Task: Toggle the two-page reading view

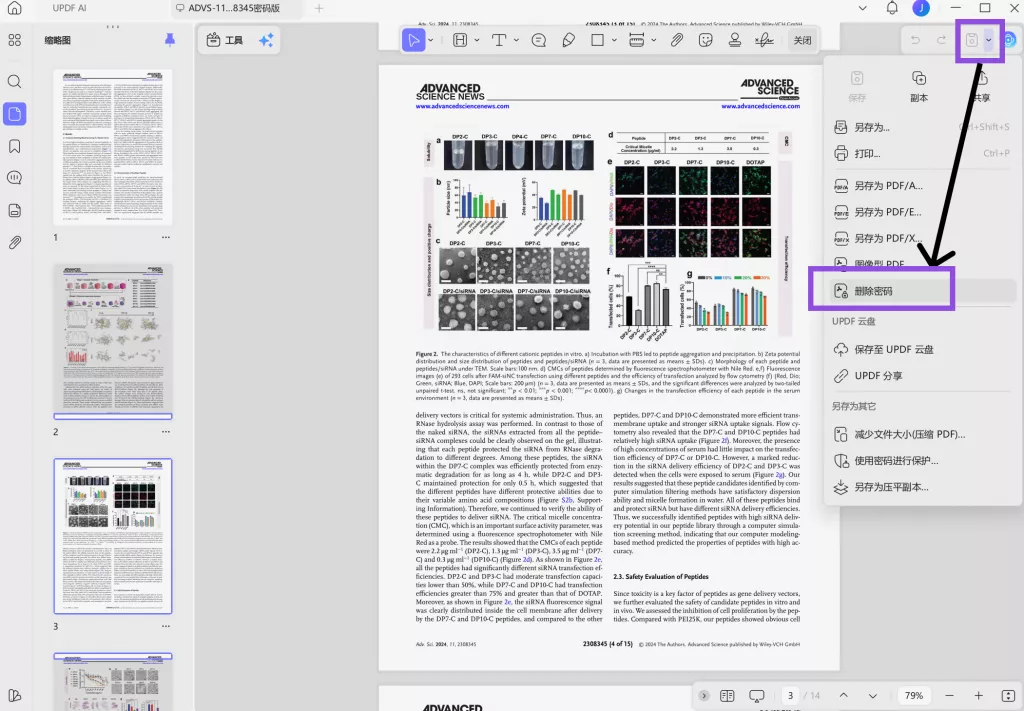Action: [x=727, y=696]
